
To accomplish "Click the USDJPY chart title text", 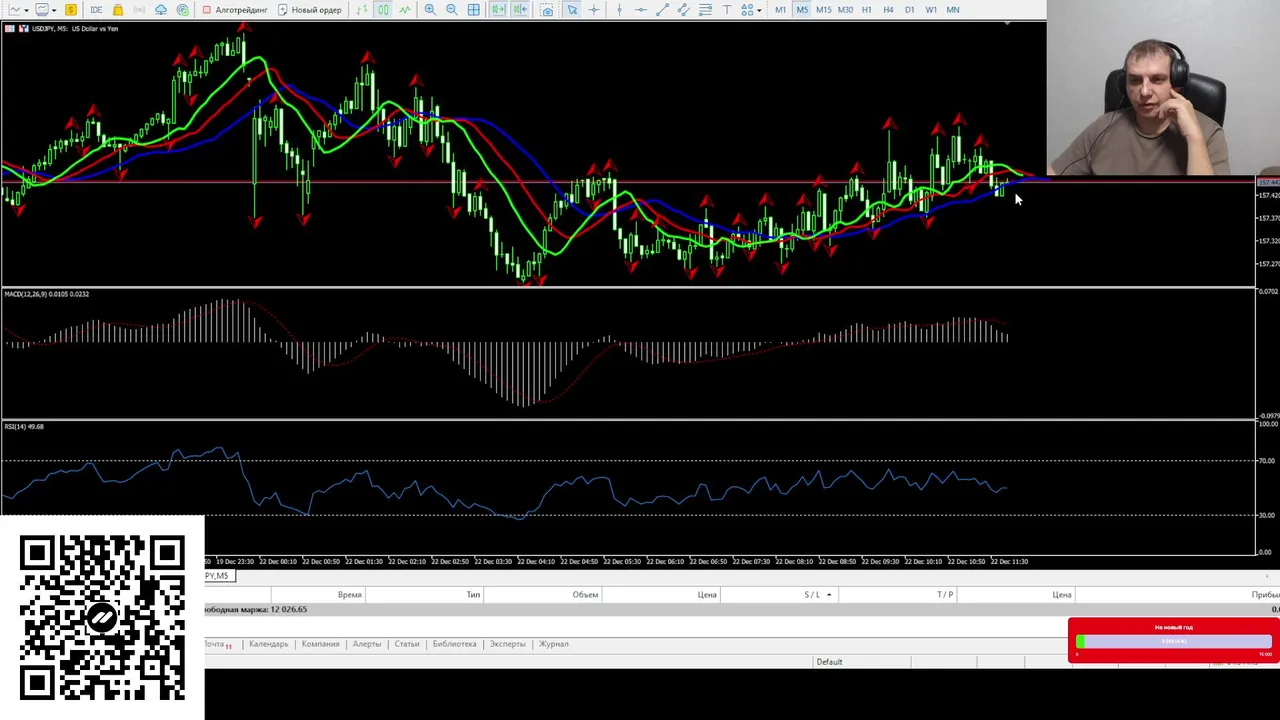I will [x=75, y=29].
